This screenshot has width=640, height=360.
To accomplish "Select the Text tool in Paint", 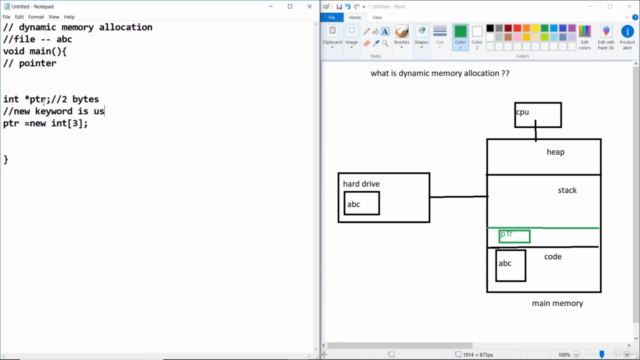I will point(385,31).
